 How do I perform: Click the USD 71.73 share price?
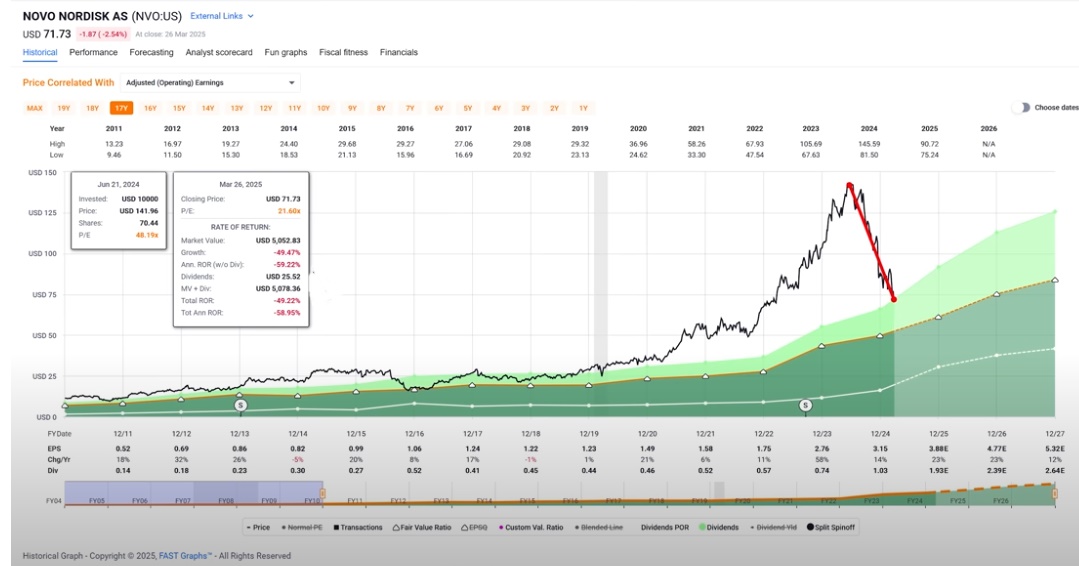tap(47, 34)
